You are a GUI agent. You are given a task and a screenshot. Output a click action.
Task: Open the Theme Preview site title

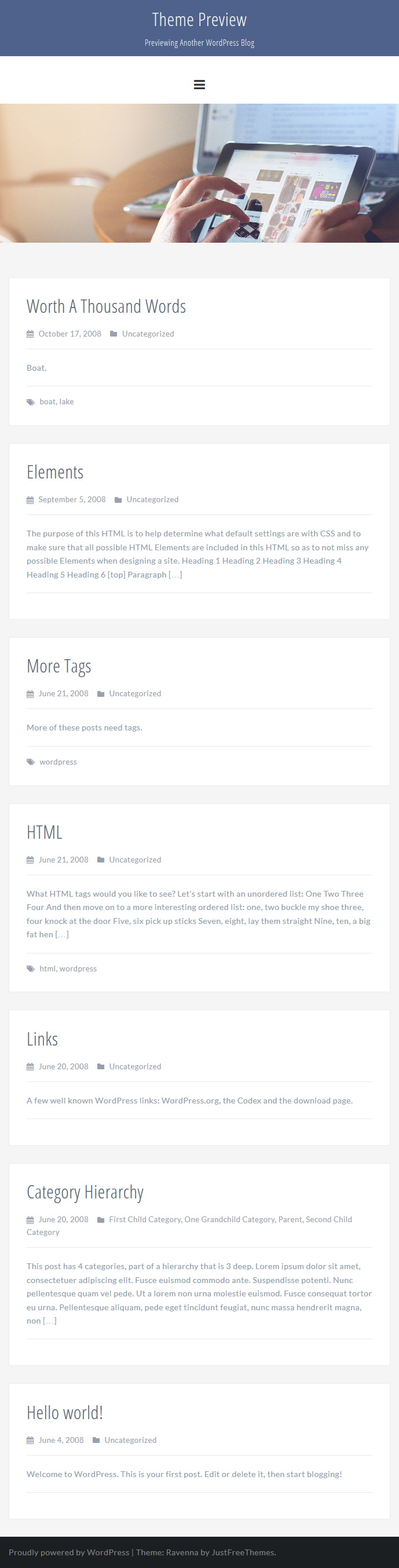click(x=199, y=20)
